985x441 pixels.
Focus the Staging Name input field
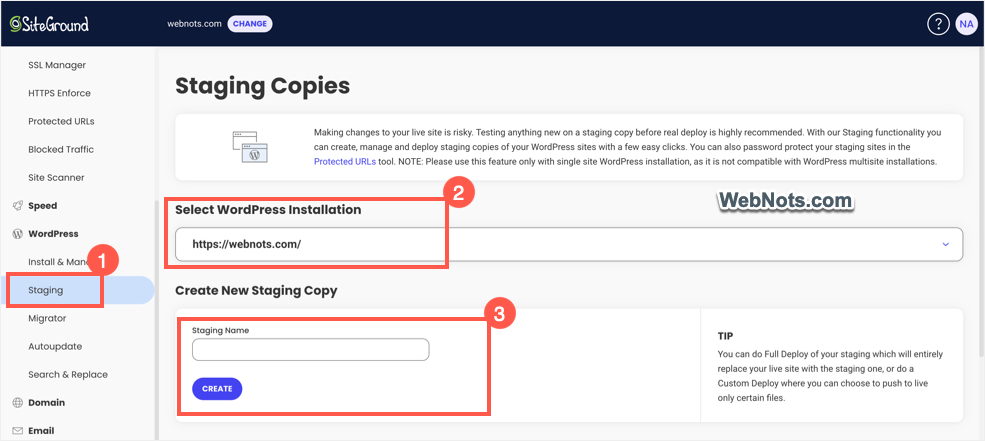(310, 350)
